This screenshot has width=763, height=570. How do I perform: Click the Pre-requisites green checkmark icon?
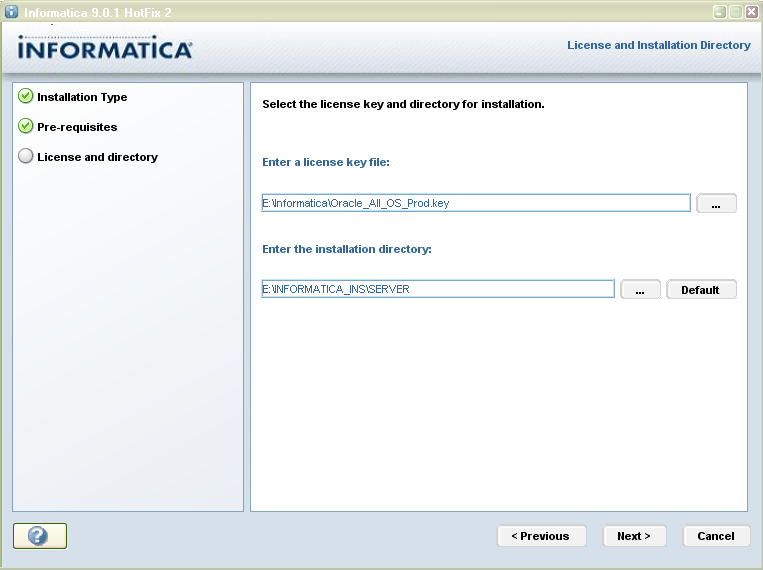pyautogui.click(x=25, y=126)
